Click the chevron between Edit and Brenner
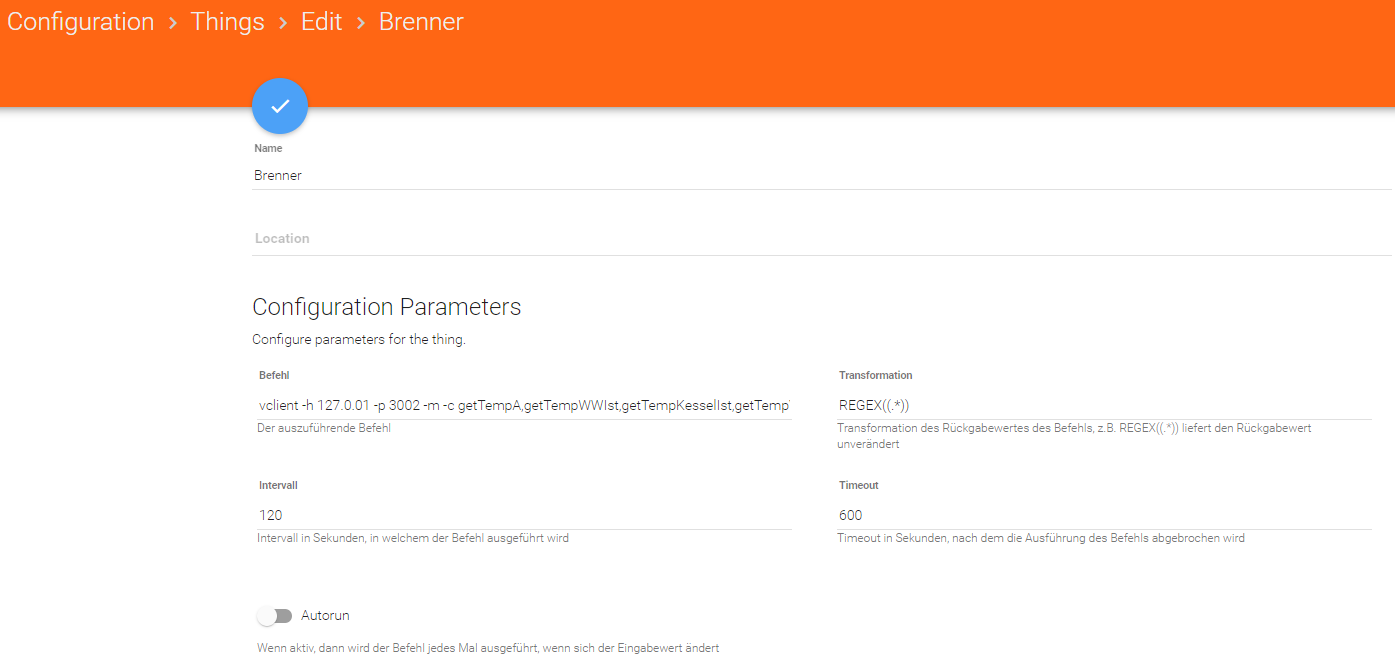1395x669 pixels. click(361, 23)
